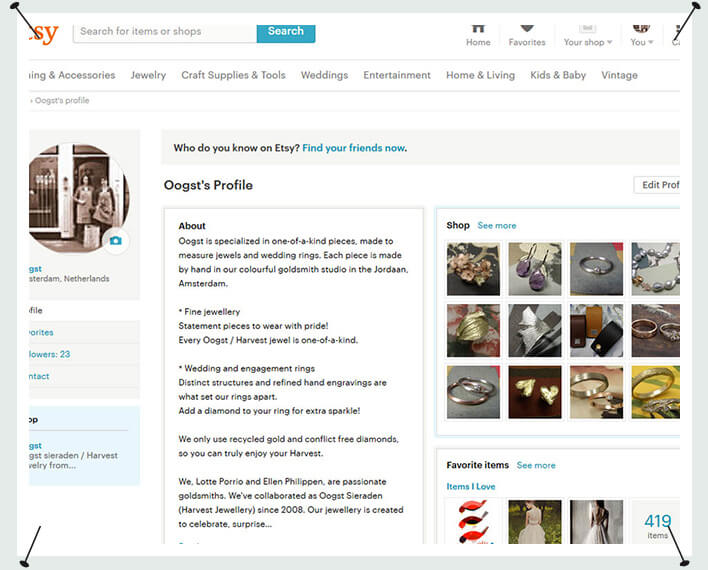Open the Jewelry category menu
Image resolution: width=708 pixels, height=570 pixels.
(148, 75)
